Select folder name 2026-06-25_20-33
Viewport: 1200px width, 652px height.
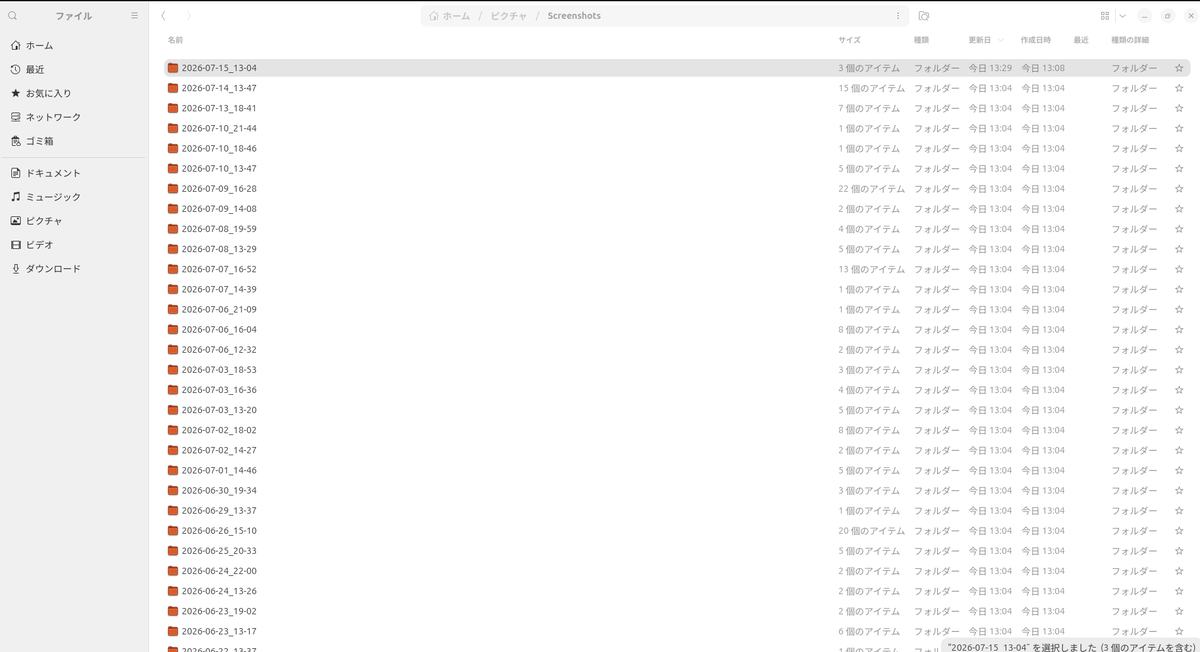(x=219, y=551)
